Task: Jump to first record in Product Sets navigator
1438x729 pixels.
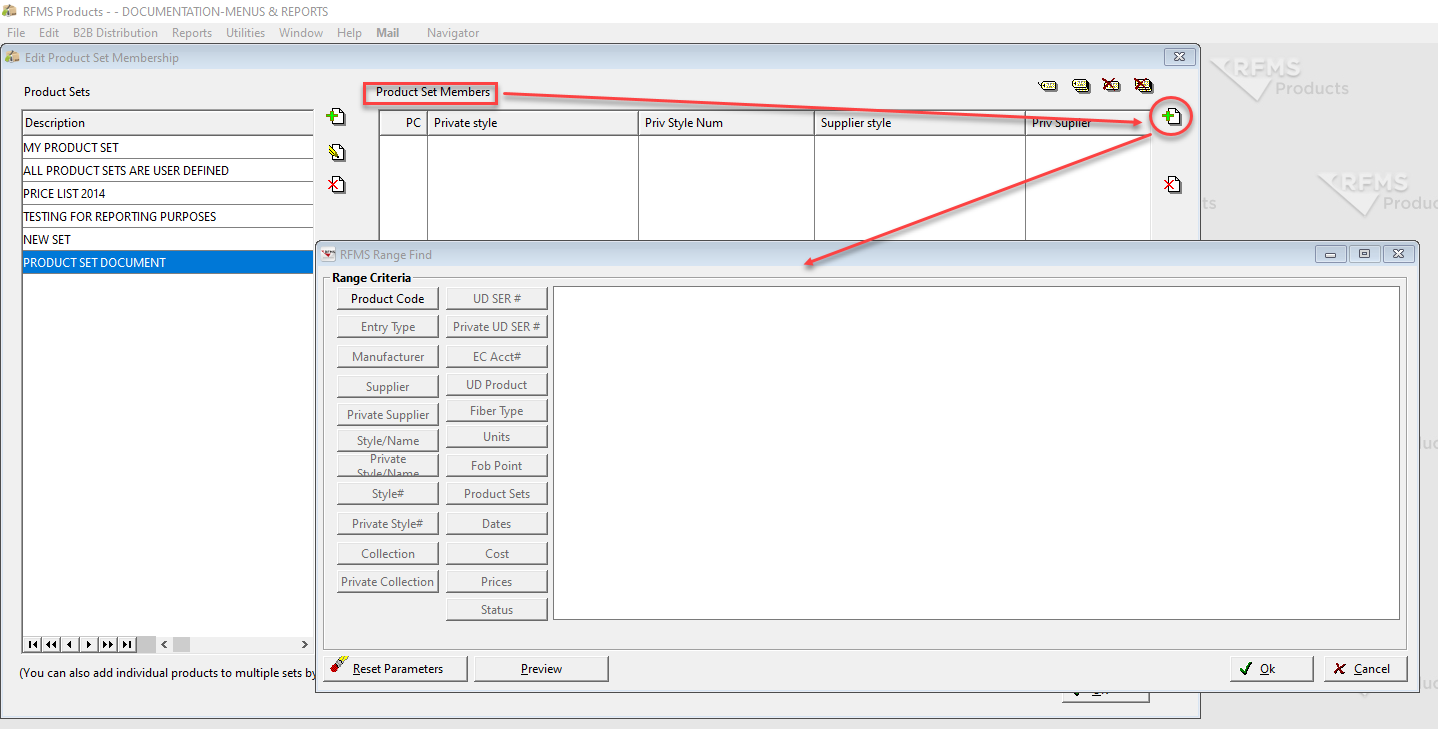Action: [34, 644]
